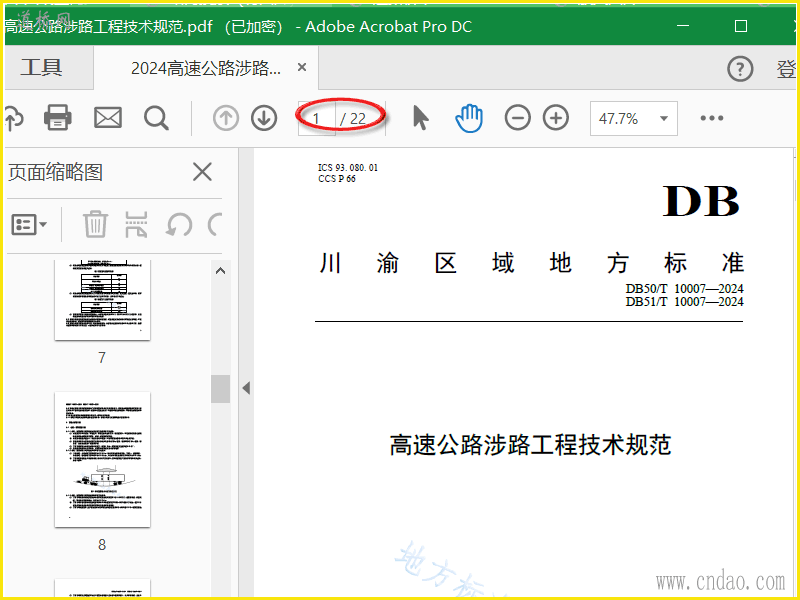Click the text DB50/T 10007—2024
The width and height of the screenshot is (800, 600).
684,289
